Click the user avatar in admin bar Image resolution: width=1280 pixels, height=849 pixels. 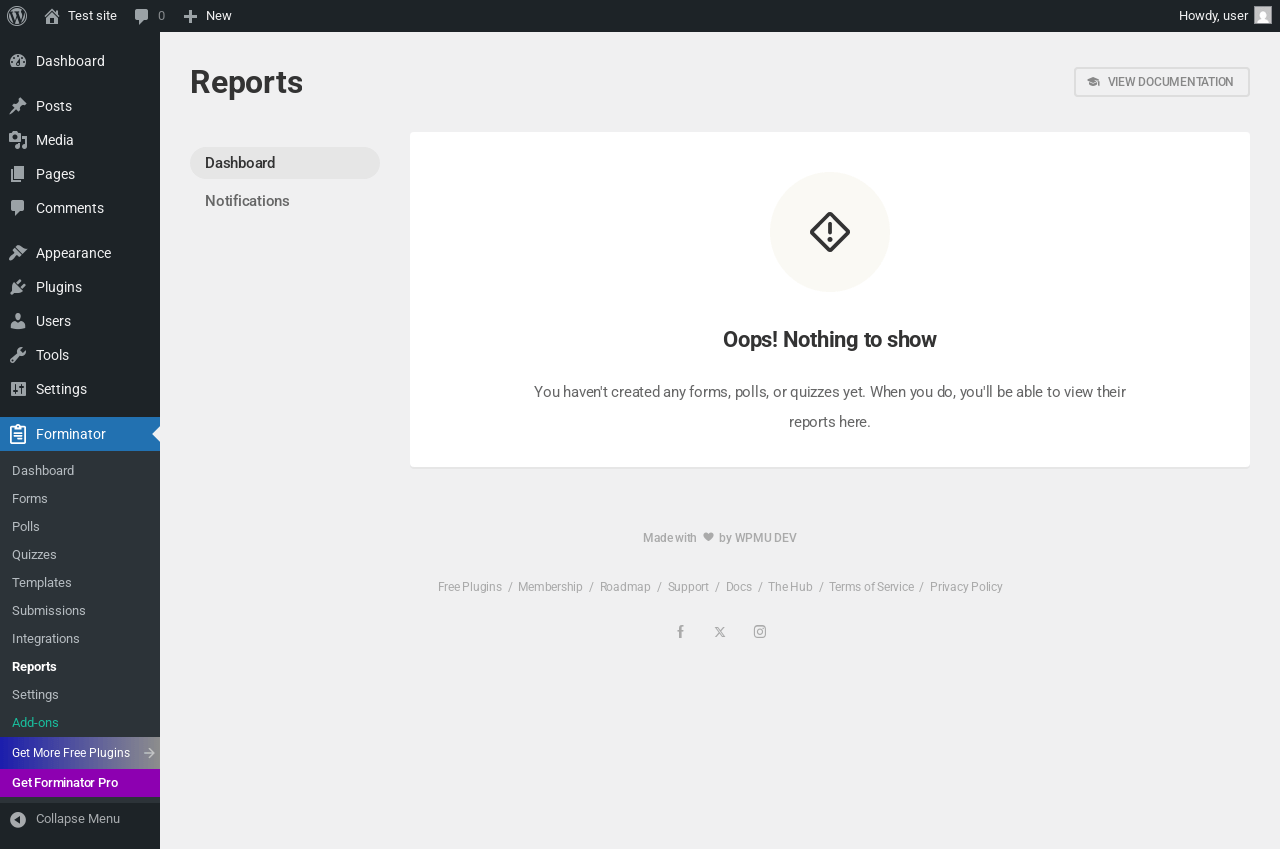tap(1263, 15)
